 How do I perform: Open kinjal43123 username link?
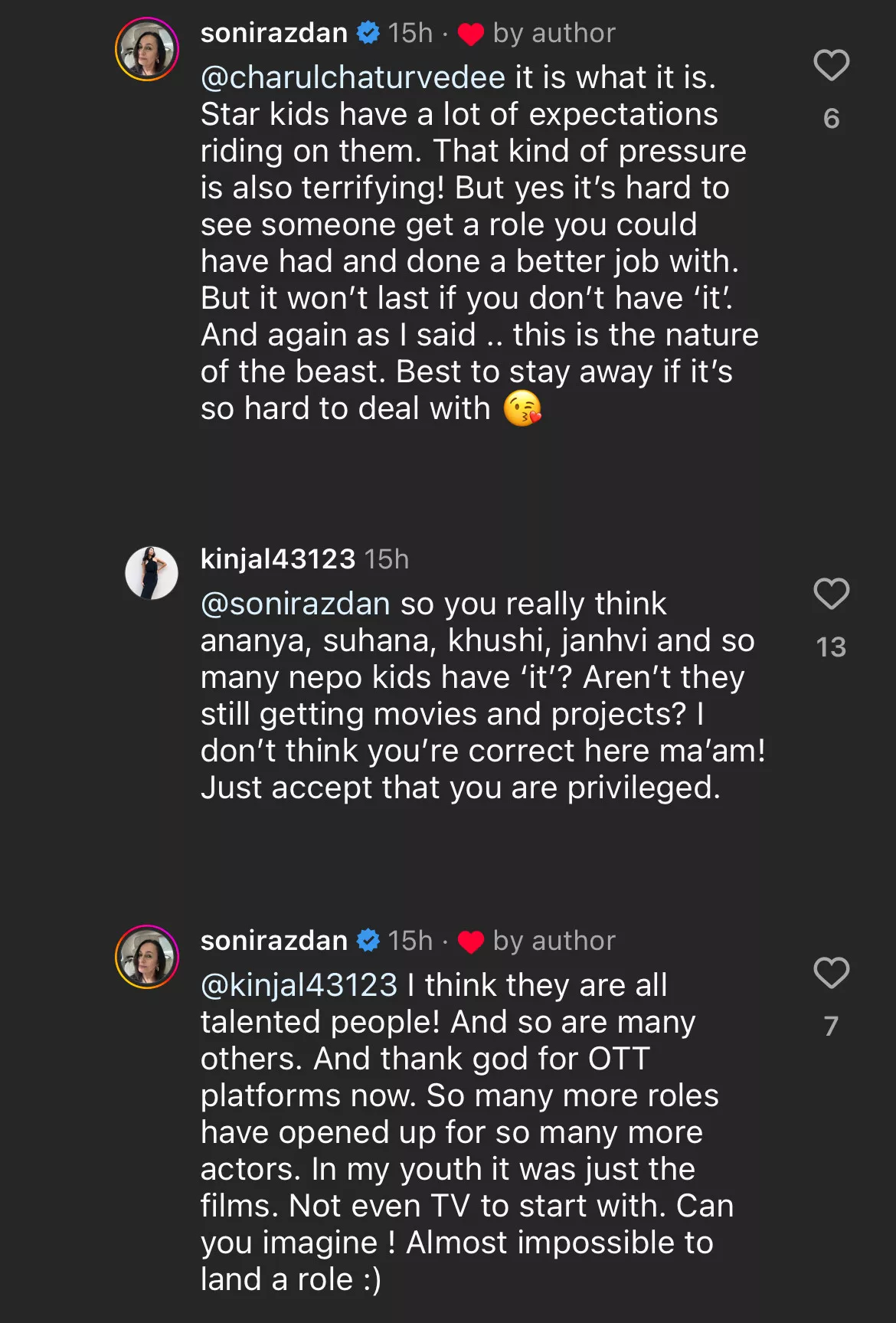click(x=278, y=559)
